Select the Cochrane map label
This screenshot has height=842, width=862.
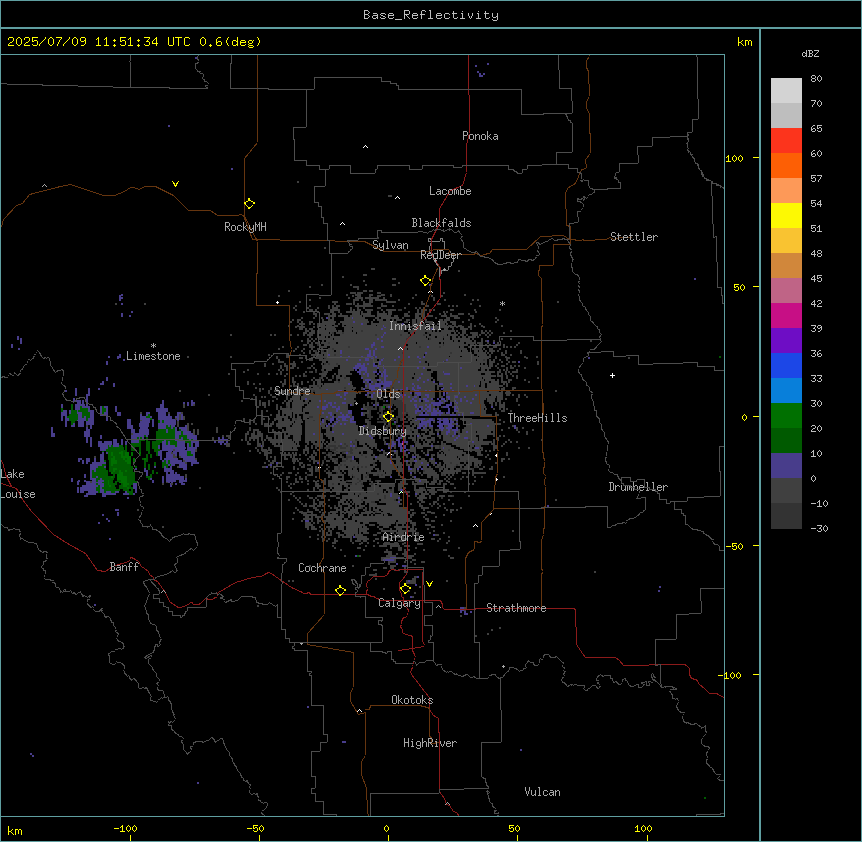322,568
